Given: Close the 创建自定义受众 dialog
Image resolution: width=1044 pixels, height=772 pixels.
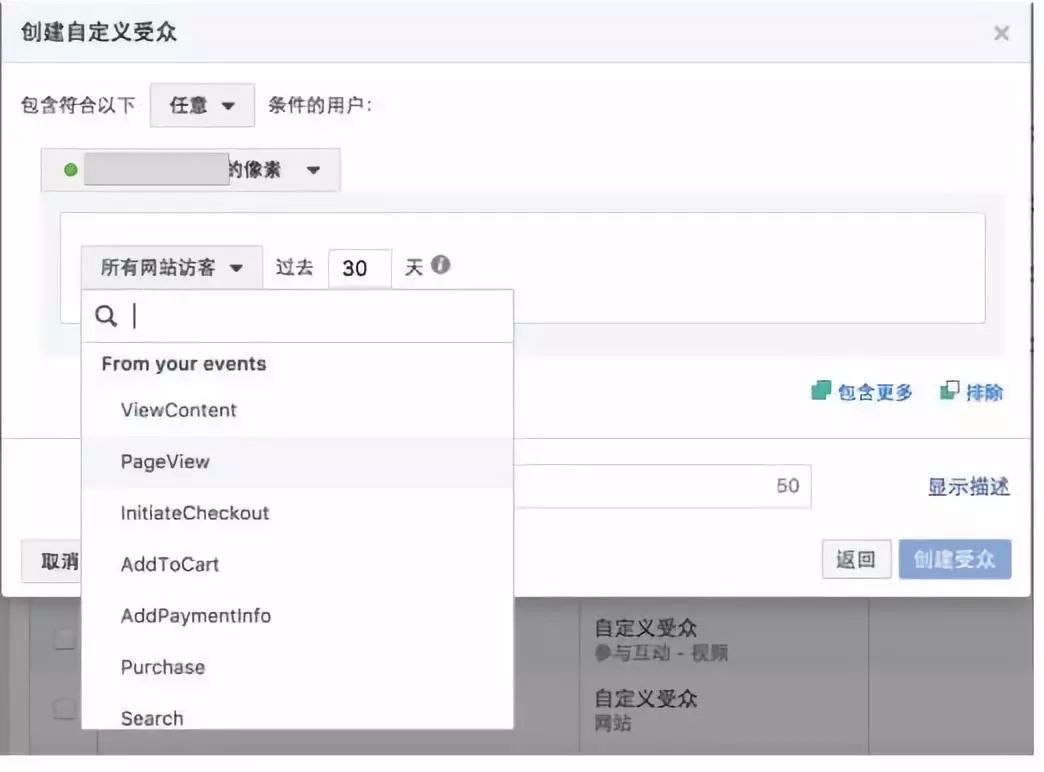Looking at the screenshot, I should tap(1001, 33).
